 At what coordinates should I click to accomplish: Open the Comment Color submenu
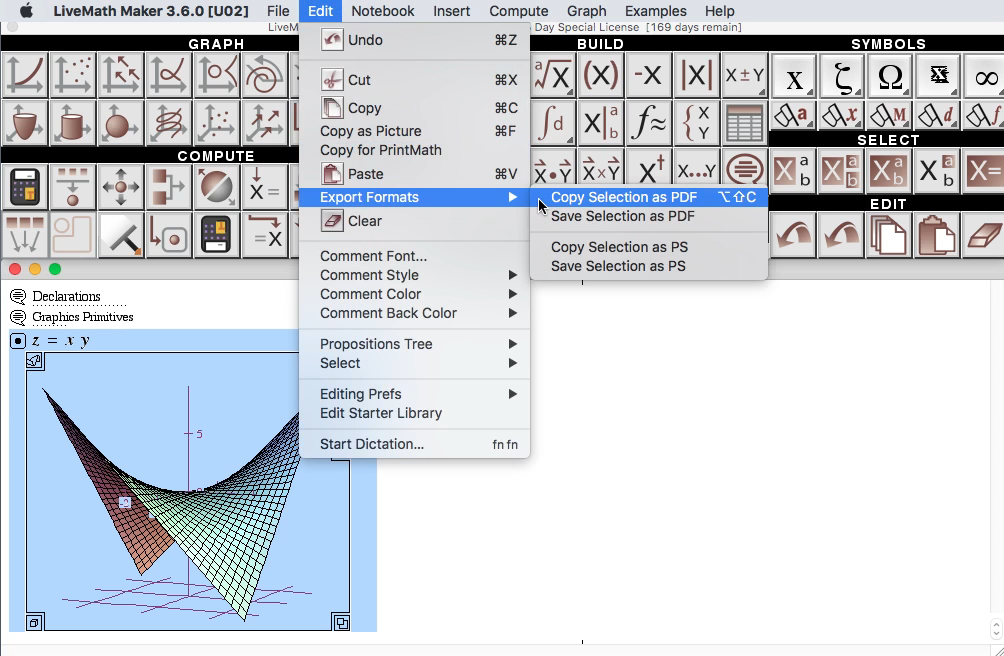[370, 294]
